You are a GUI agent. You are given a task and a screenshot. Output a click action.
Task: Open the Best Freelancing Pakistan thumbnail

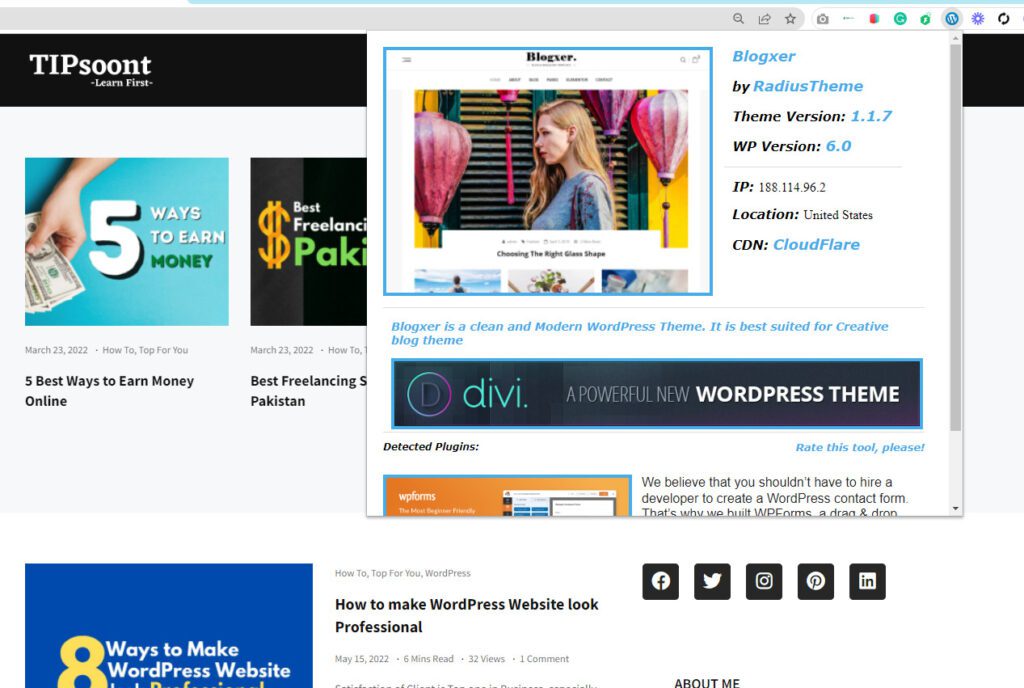click(308, 242)
